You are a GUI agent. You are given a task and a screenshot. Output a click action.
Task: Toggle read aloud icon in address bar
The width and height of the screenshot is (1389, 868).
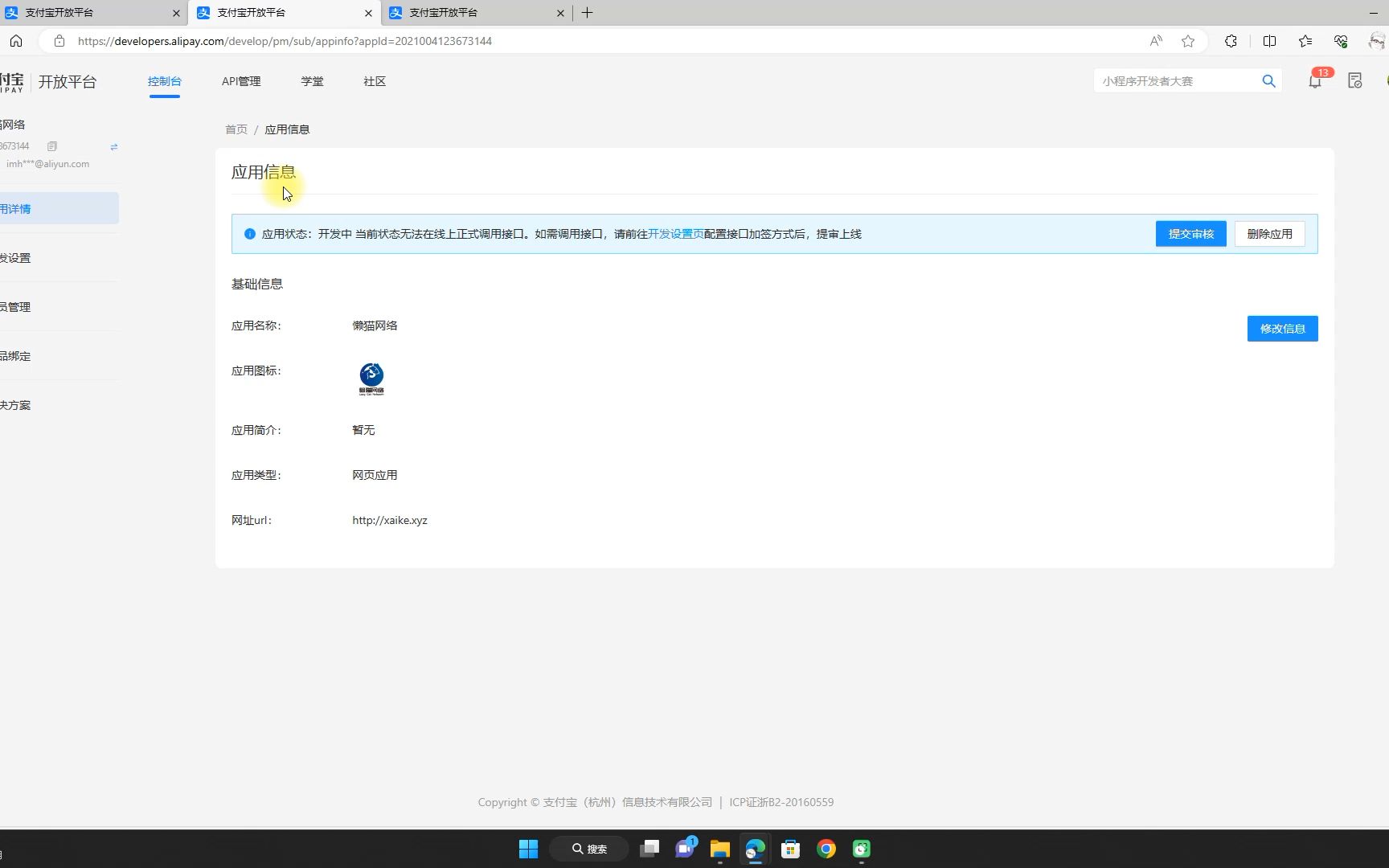1156,41
